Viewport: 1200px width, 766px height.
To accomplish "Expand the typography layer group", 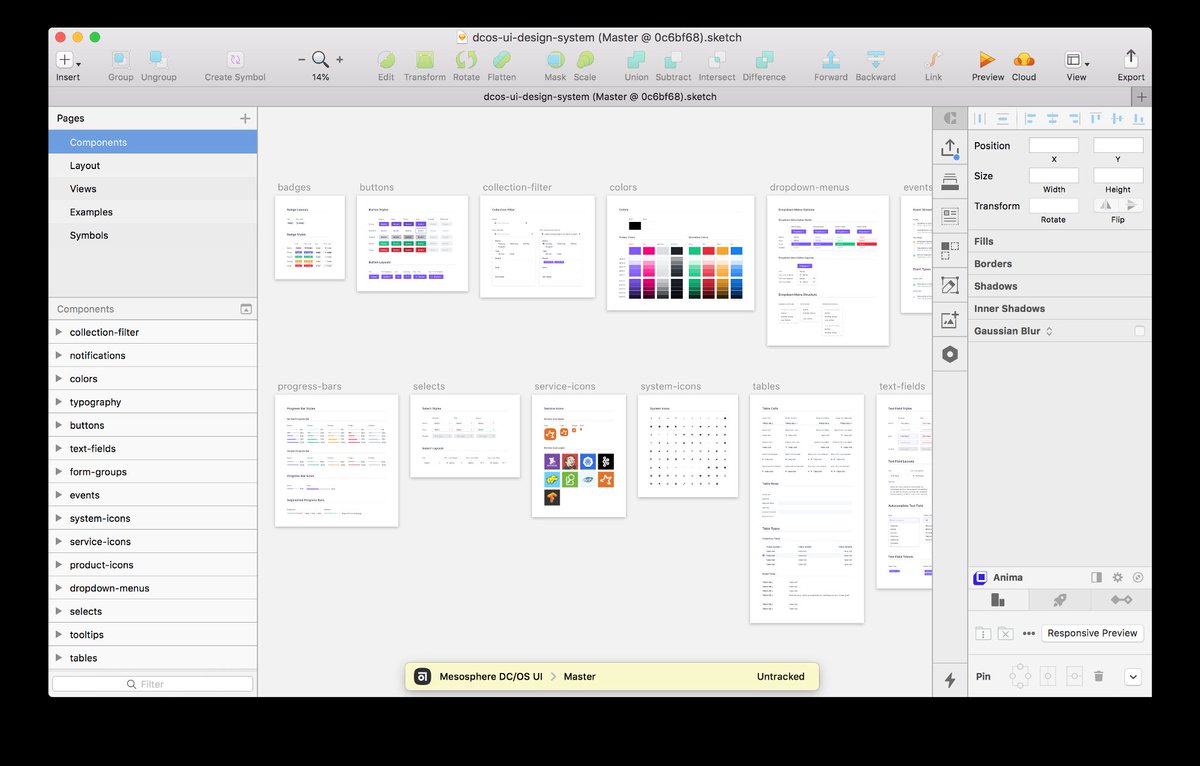I will pyautogui.click(x=59, y=402).
